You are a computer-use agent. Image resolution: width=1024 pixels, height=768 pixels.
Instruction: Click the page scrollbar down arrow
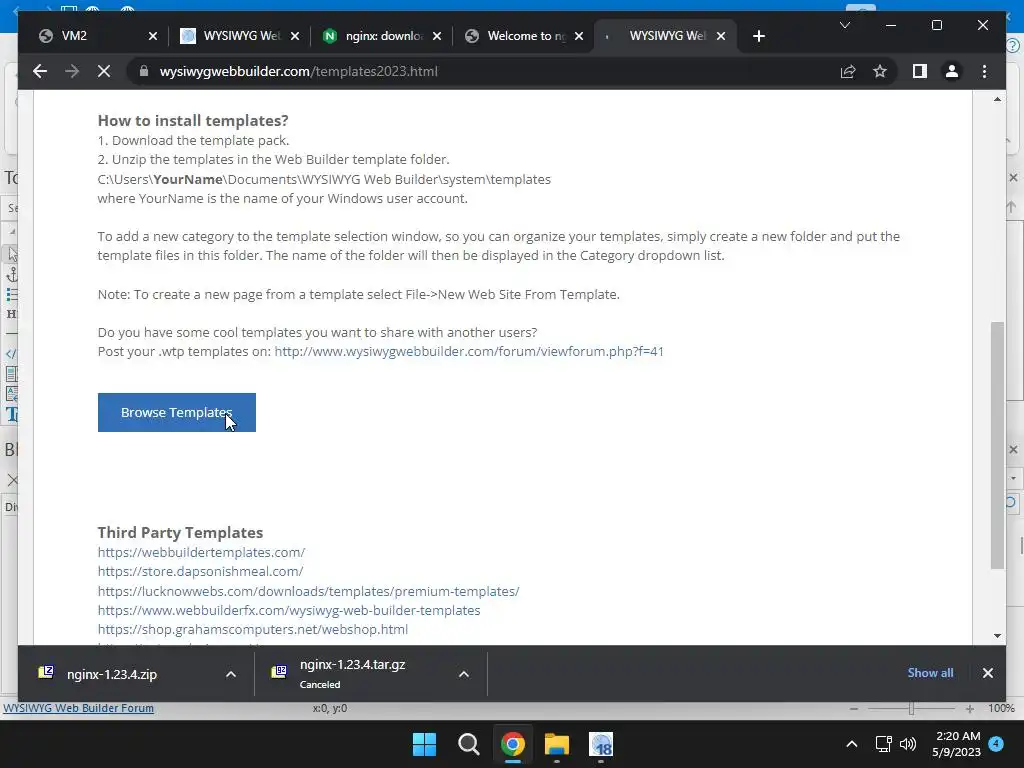coord(997,635)
